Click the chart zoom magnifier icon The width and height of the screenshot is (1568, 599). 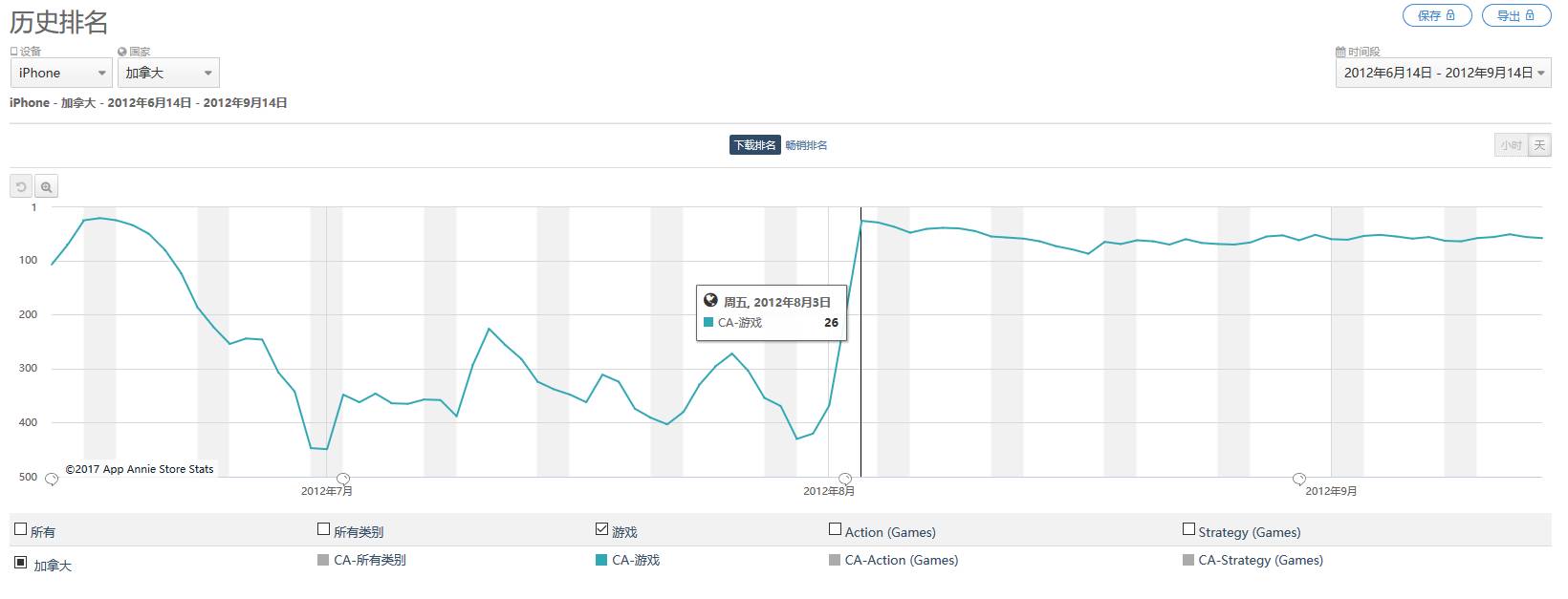[x=46, y=187]
